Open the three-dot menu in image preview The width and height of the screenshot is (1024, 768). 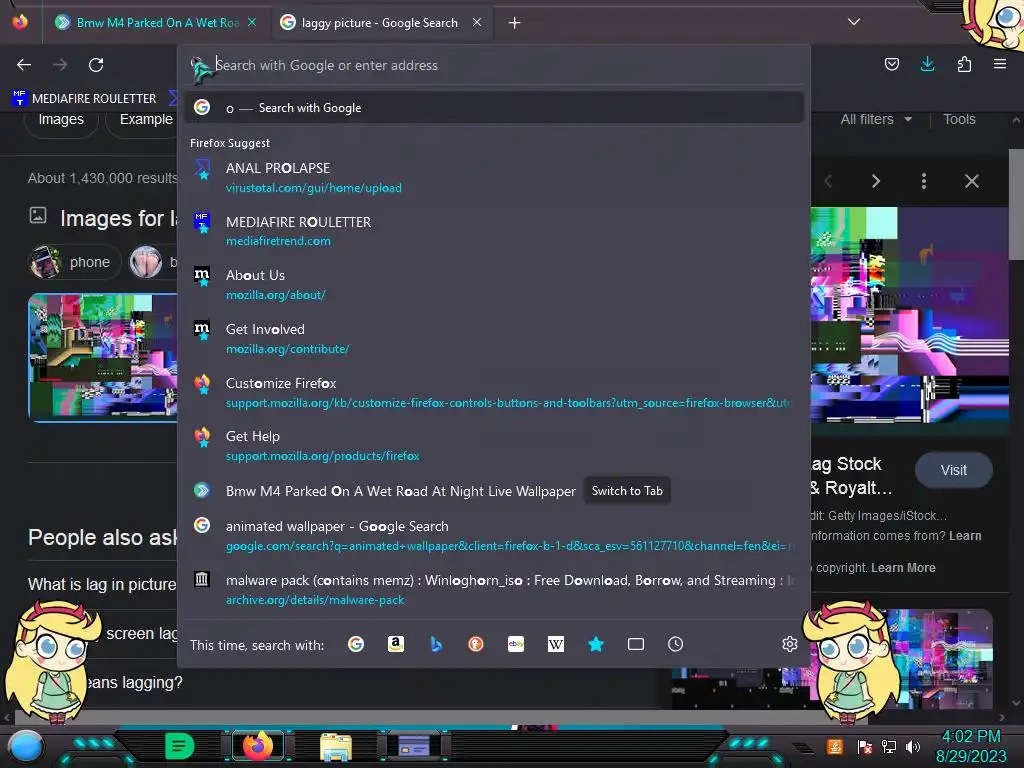(x=923, y=181)
